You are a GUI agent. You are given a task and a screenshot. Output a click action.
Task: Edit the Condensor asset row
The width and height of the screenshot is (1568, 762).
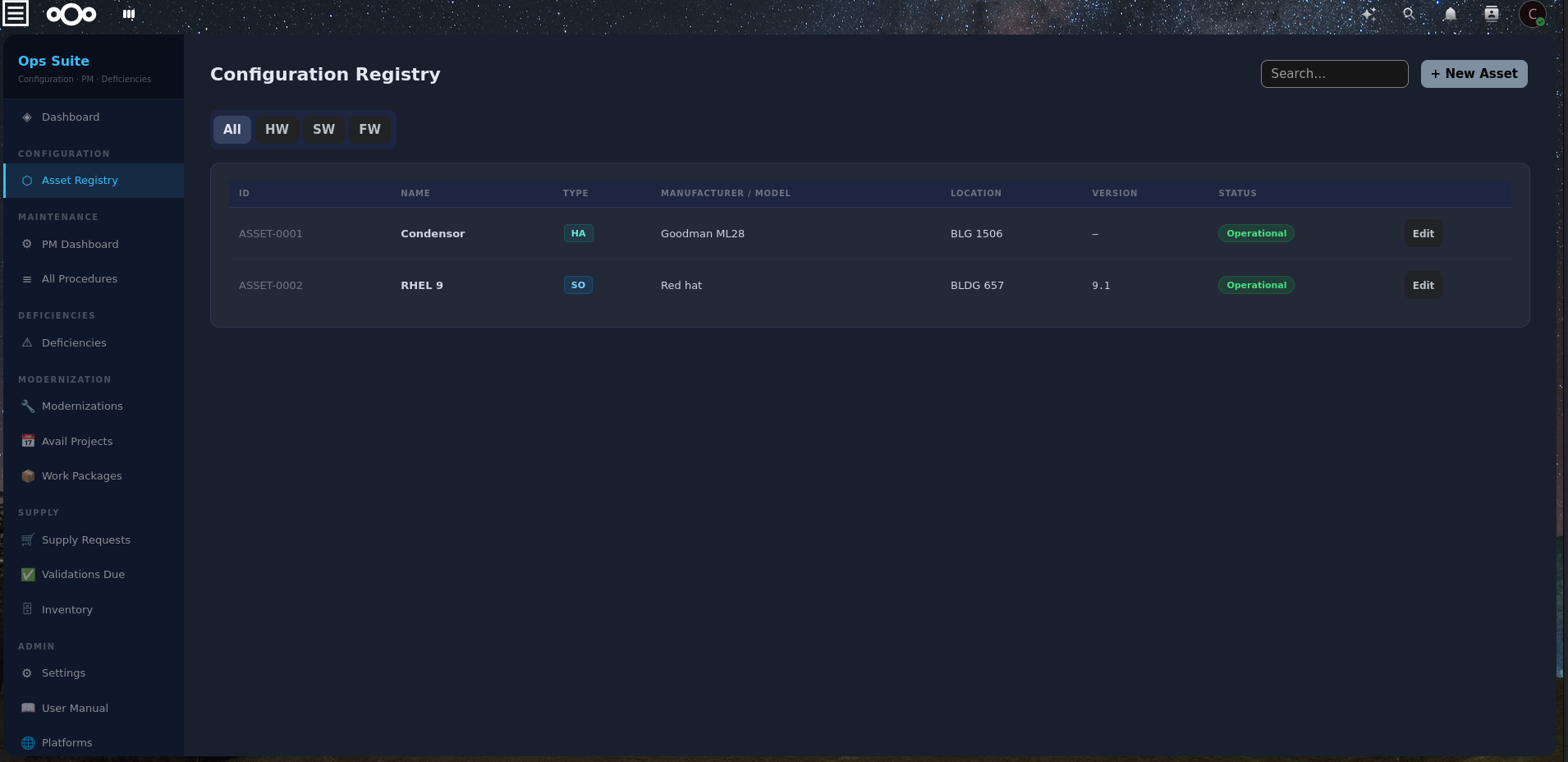(1423, 234)
